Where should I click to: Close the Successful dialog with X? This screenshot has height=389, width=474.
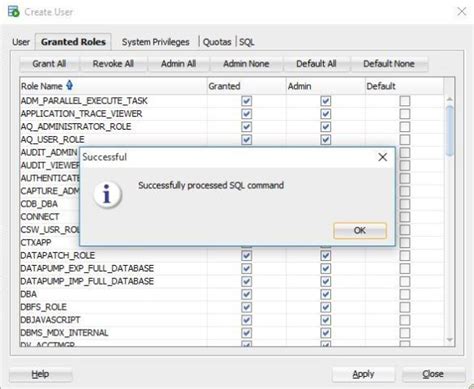(x=383, y=157)
